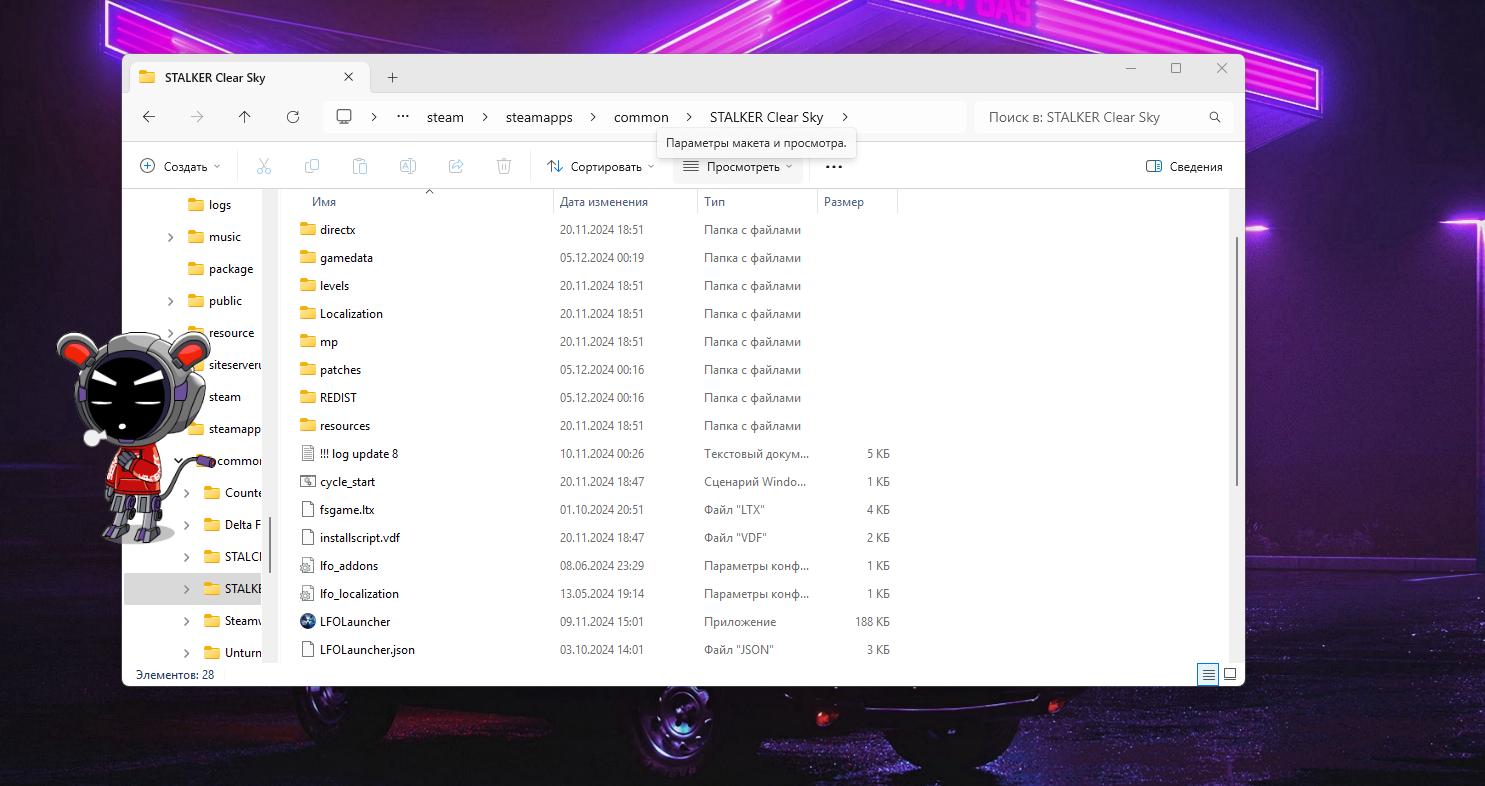Click the file list vertical scrollbar

pos(1237,360)
